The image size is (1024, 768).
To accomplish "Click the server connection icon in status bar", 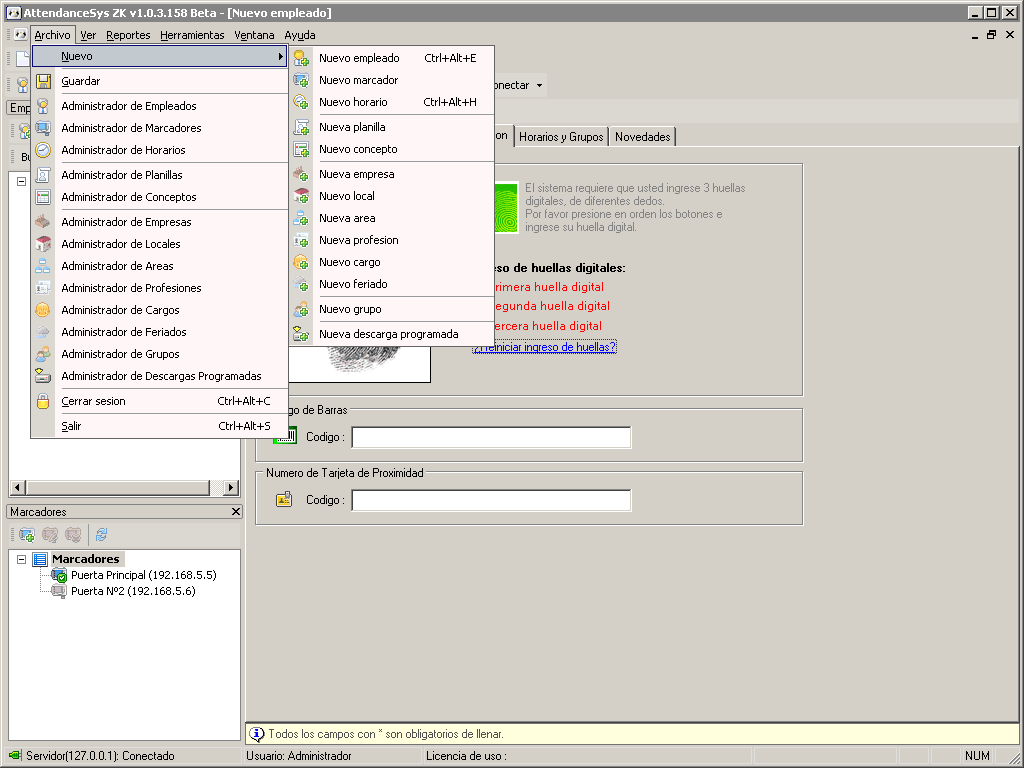I will 14,756.
